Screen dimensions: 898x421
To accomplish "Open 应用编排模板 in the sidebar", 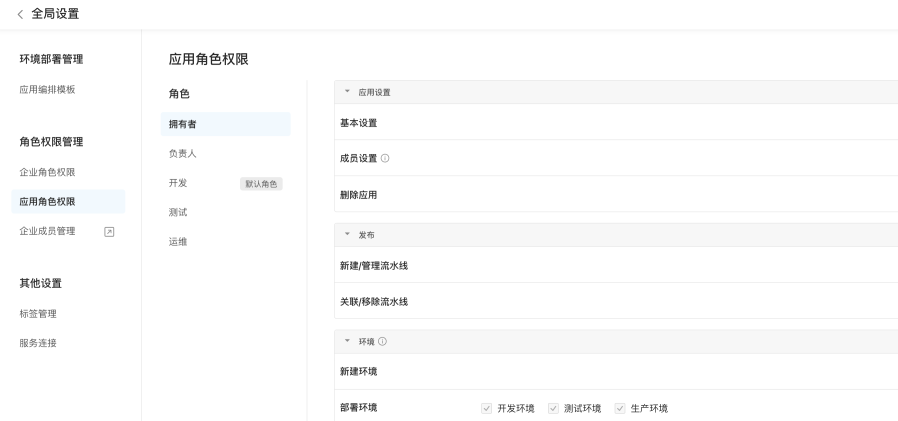I will 48,90.
